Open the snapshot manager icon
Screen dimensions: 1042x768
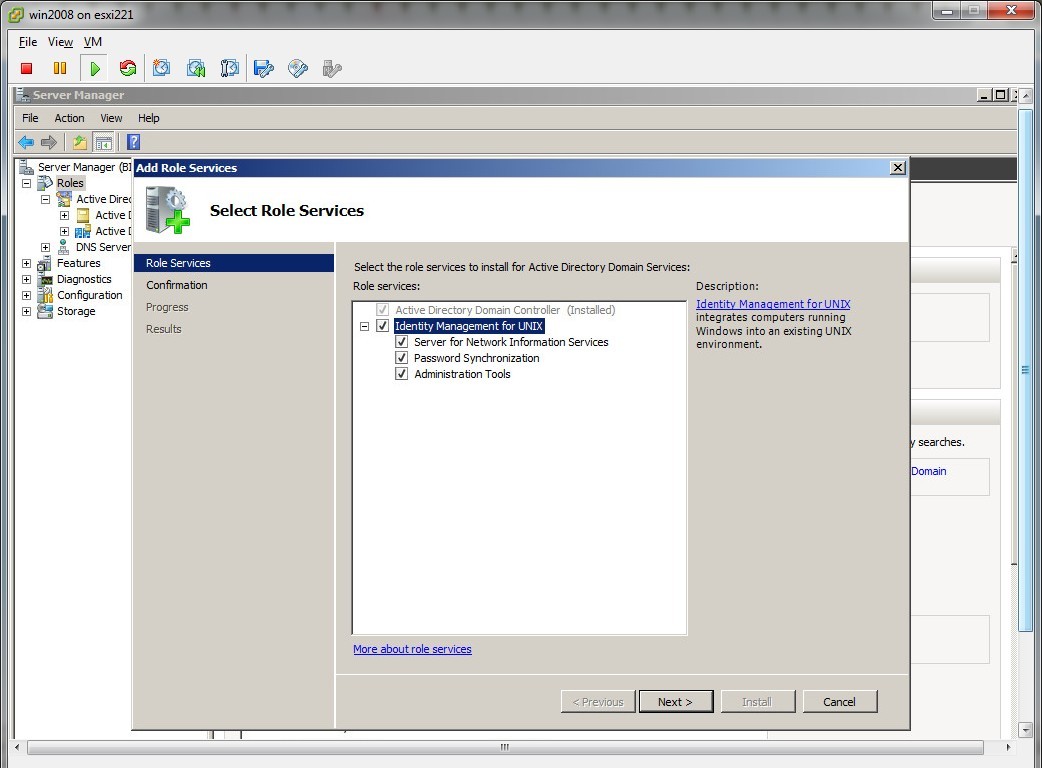(x=230, y=68)
